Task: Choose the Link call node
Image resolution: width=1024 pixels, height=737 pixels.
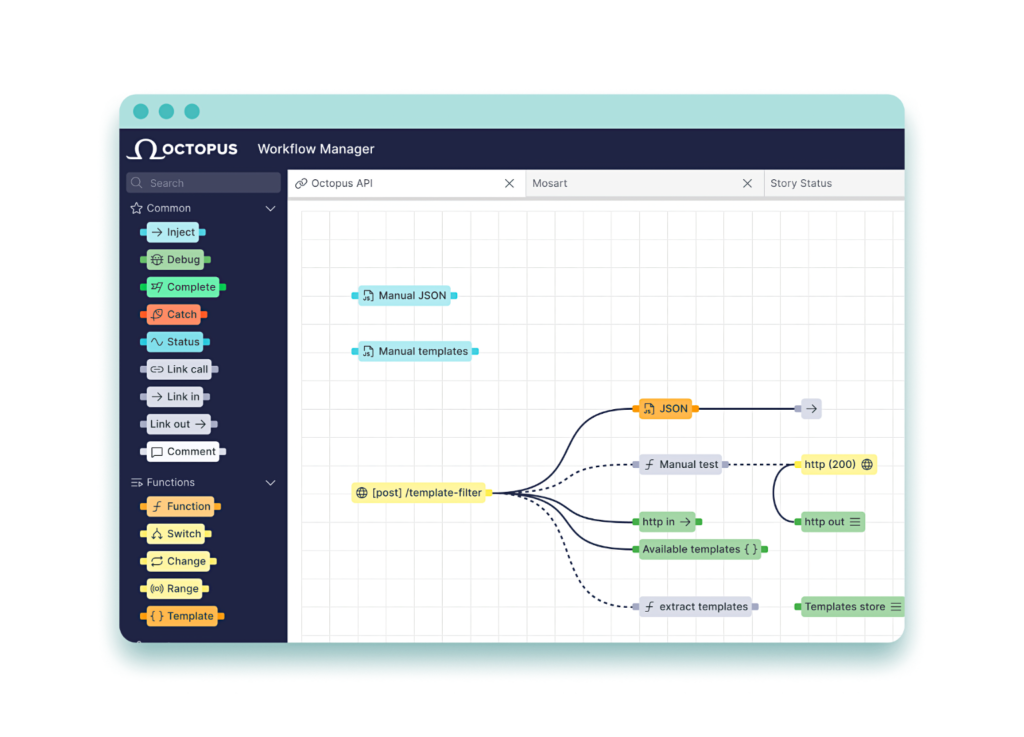Action: coord(180,369)
